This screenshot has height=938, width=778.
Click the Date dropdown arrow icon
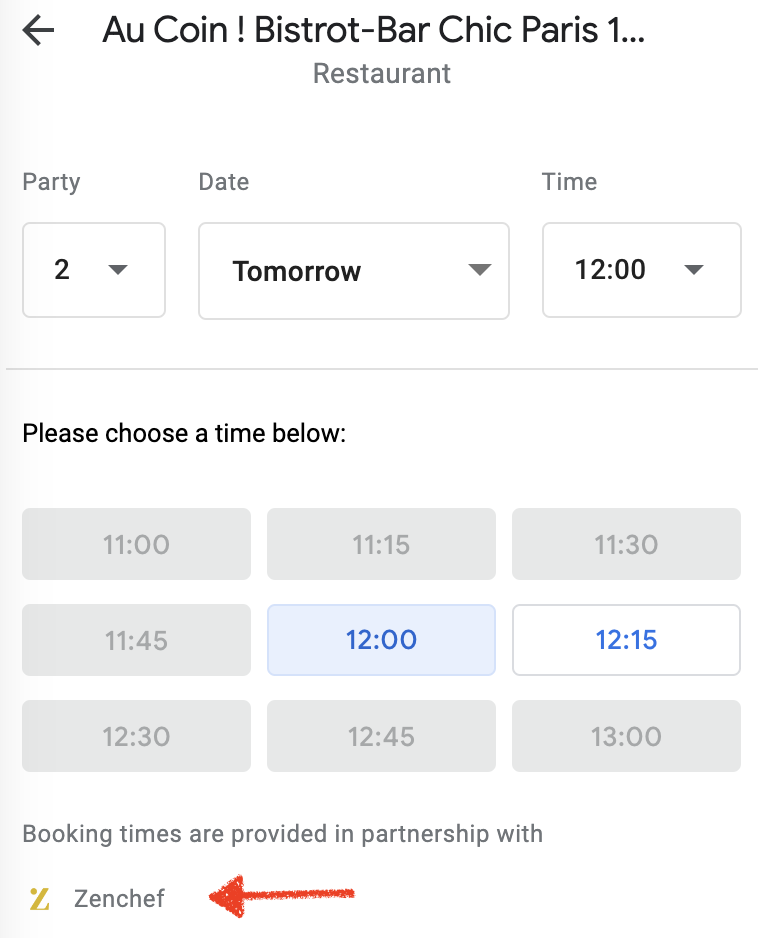pos(480,270)
